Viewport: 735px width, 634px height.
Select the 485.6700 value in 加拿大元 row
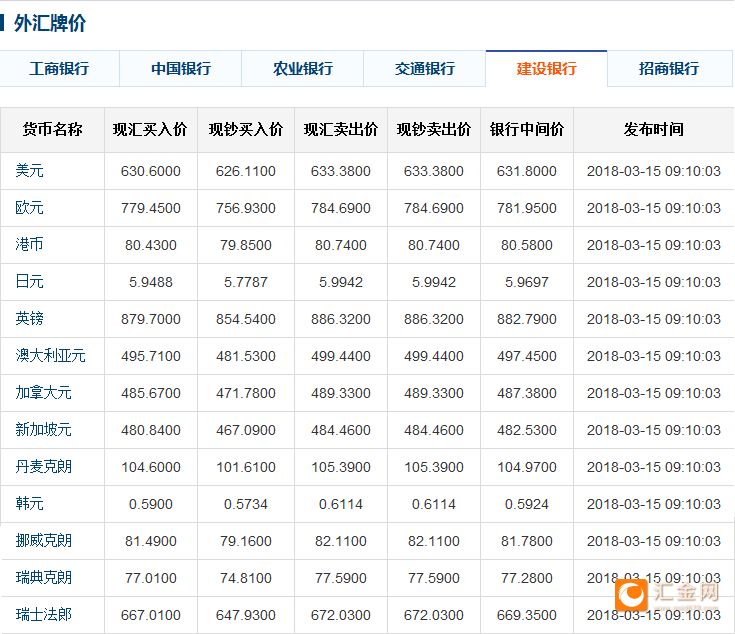[150, 393]
